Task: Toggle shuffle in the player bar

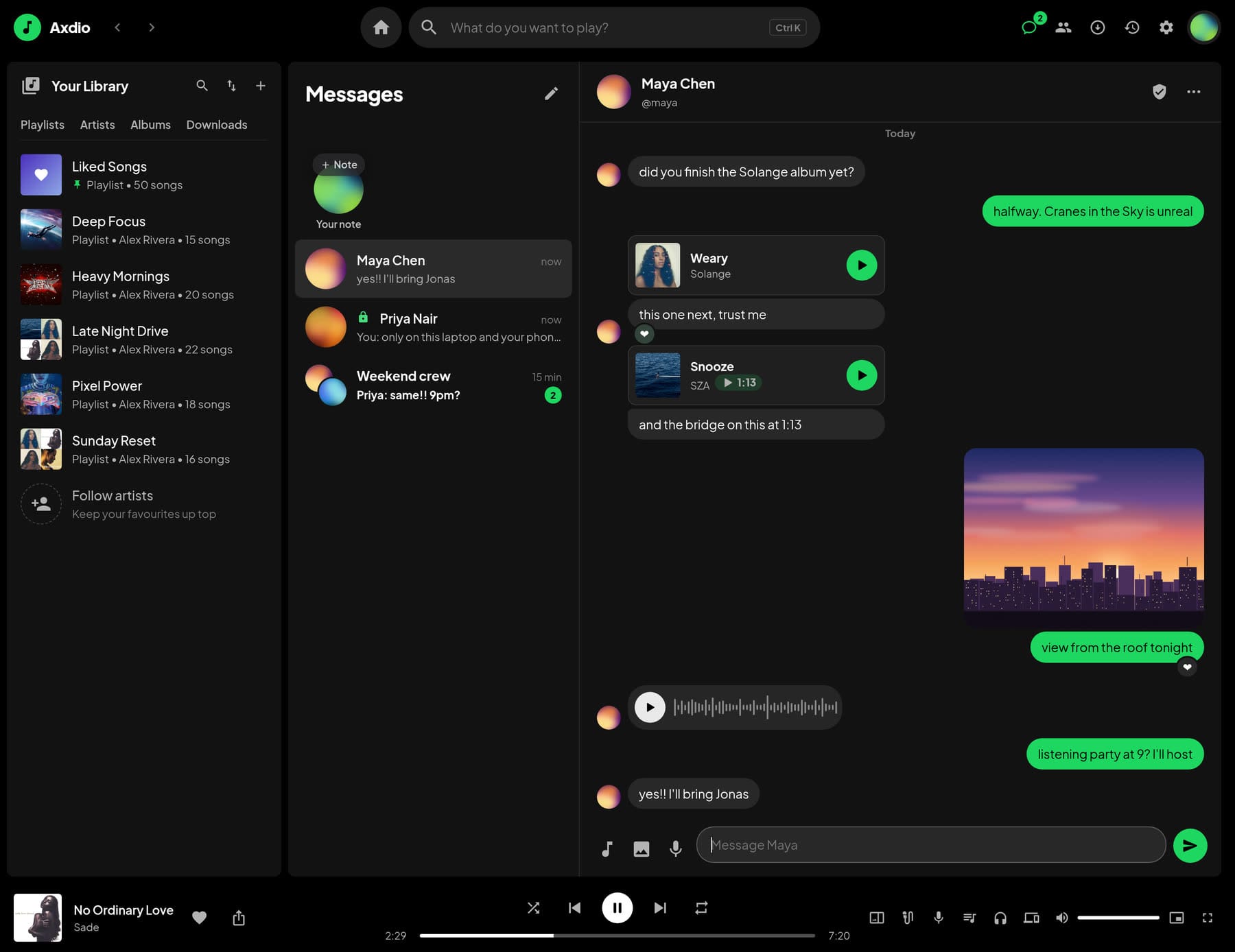Action: point(533,908)
